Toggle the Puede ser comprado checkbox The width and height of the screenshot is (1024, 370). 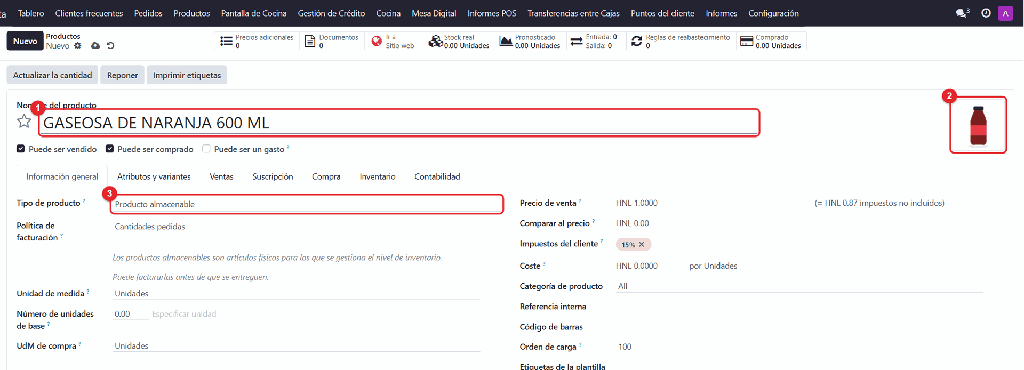click(110, 149)
